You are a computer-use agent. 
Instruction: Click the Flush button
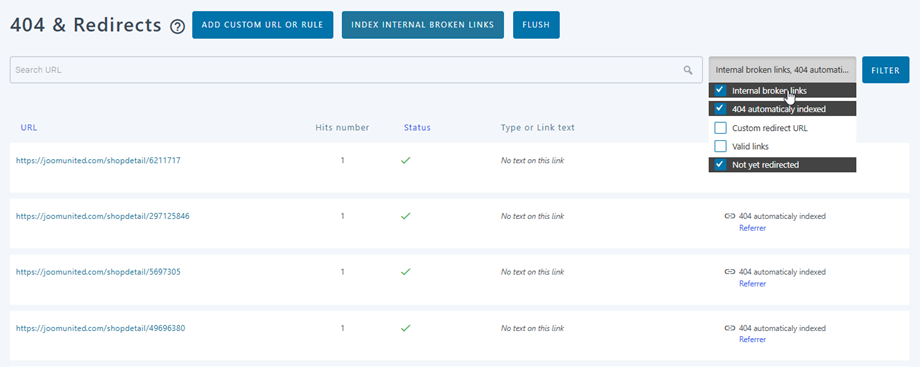[536, 25]
